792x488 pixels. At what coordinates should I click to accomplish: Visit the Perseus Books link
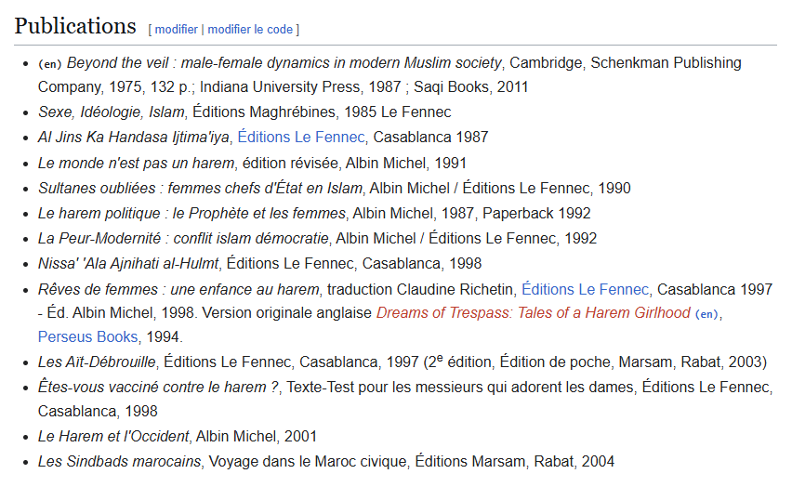click(x=88, y=337)
